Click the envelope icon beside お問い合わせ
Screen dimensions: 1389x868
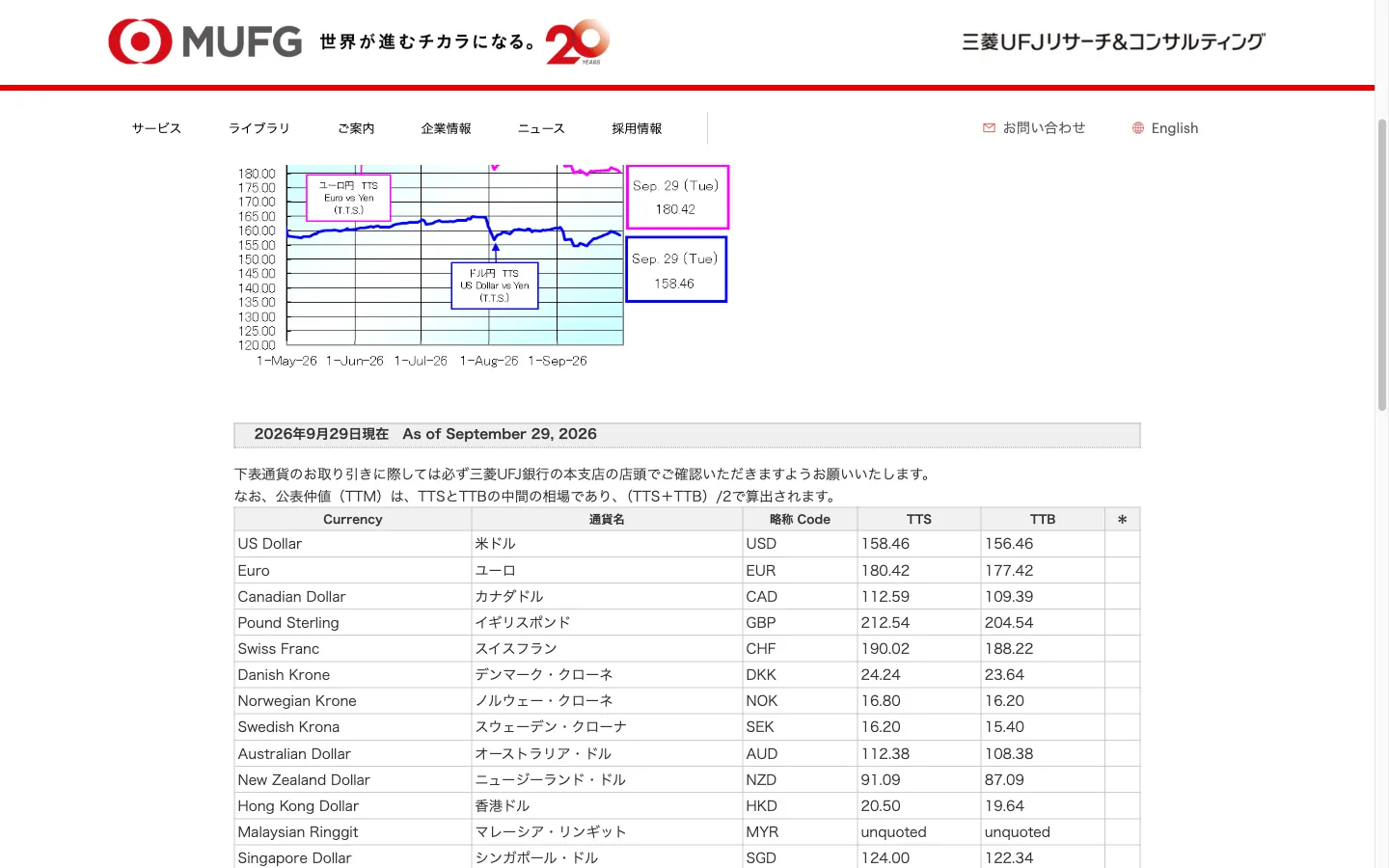[x=989, y=127]
